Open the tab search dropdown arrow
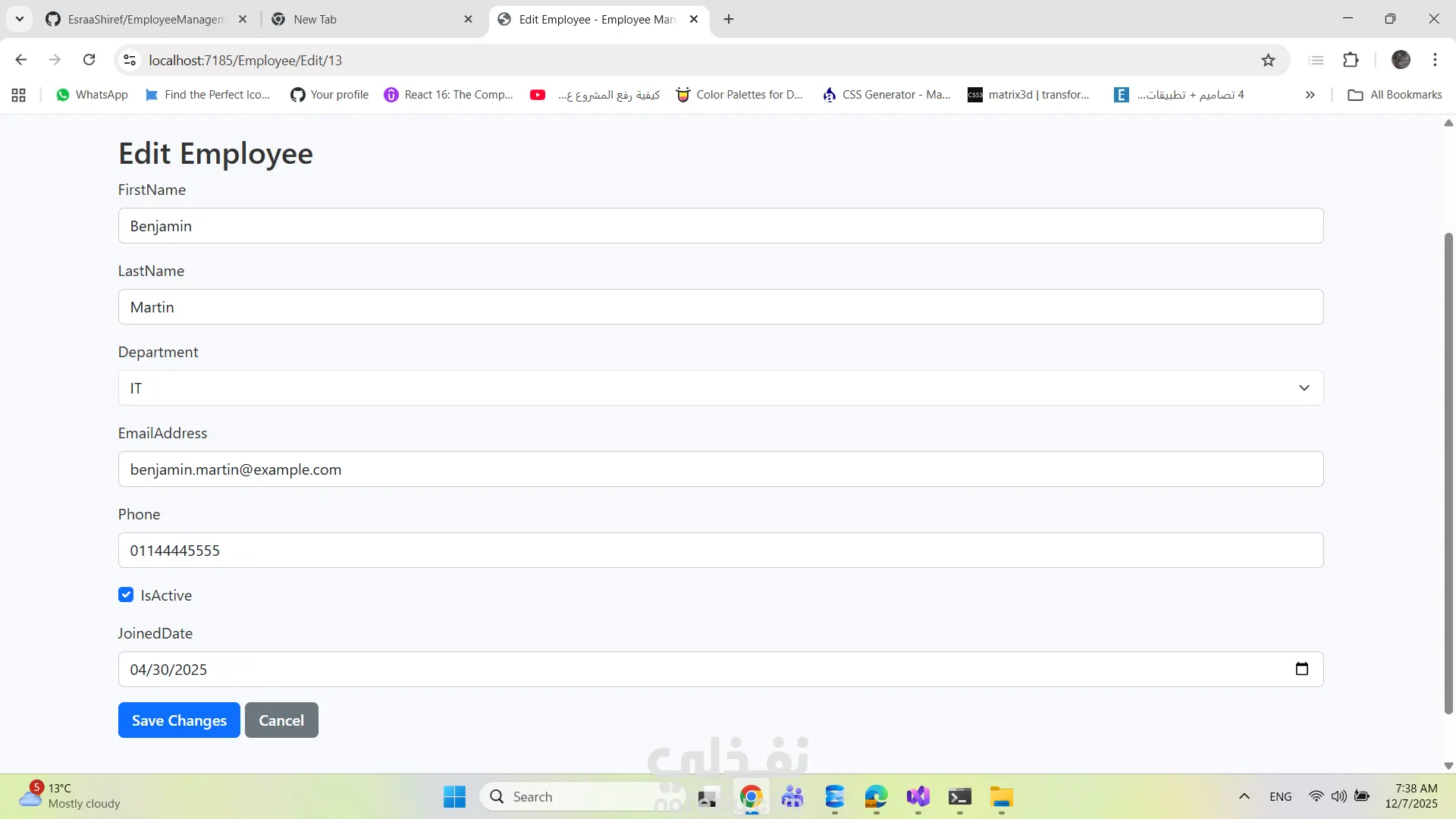 (x=20, y=19)
